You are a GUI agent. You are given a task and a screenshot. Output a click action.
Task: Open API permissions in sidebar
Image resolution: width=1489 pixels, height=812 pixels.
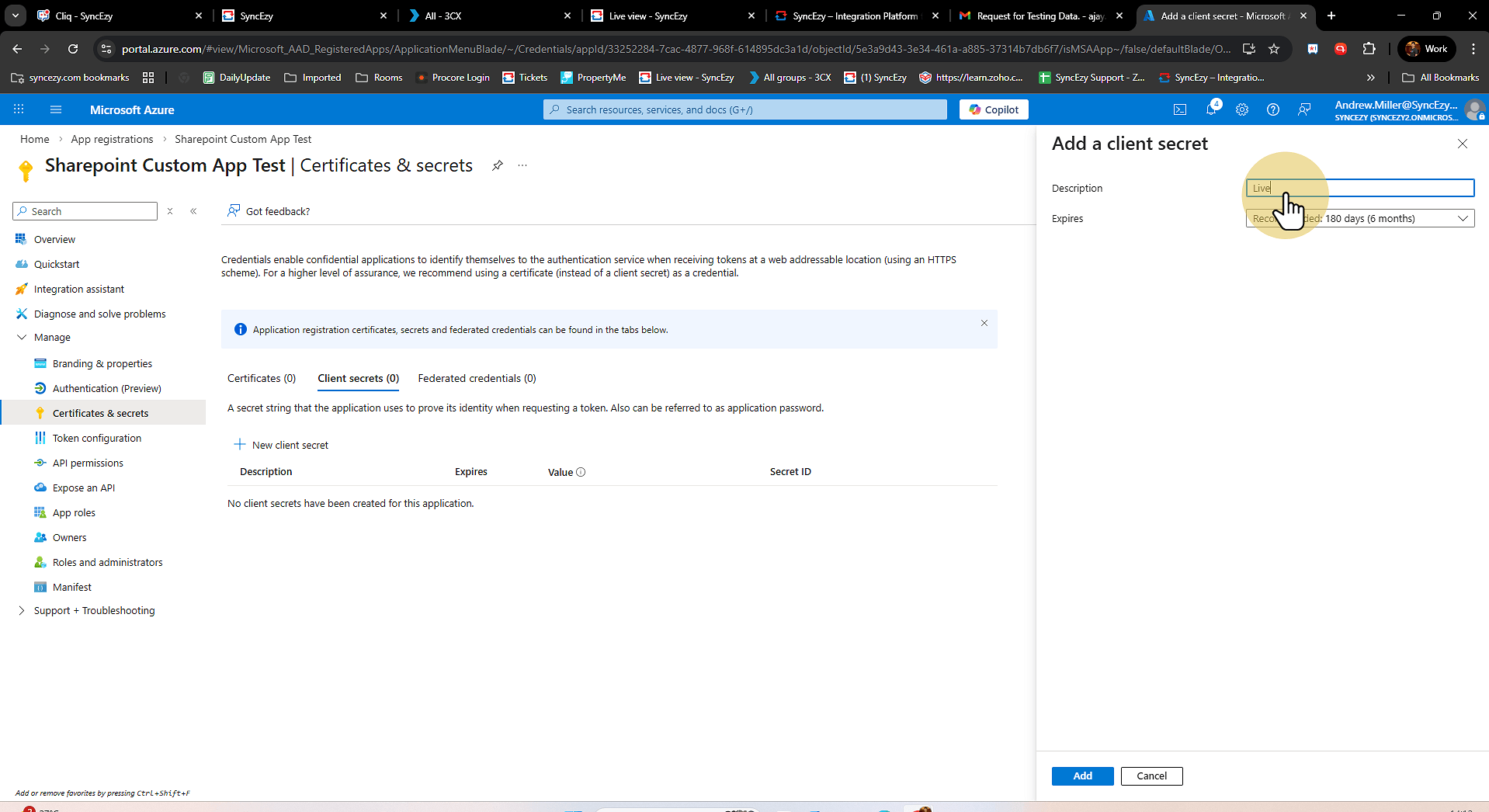[88, 463]
